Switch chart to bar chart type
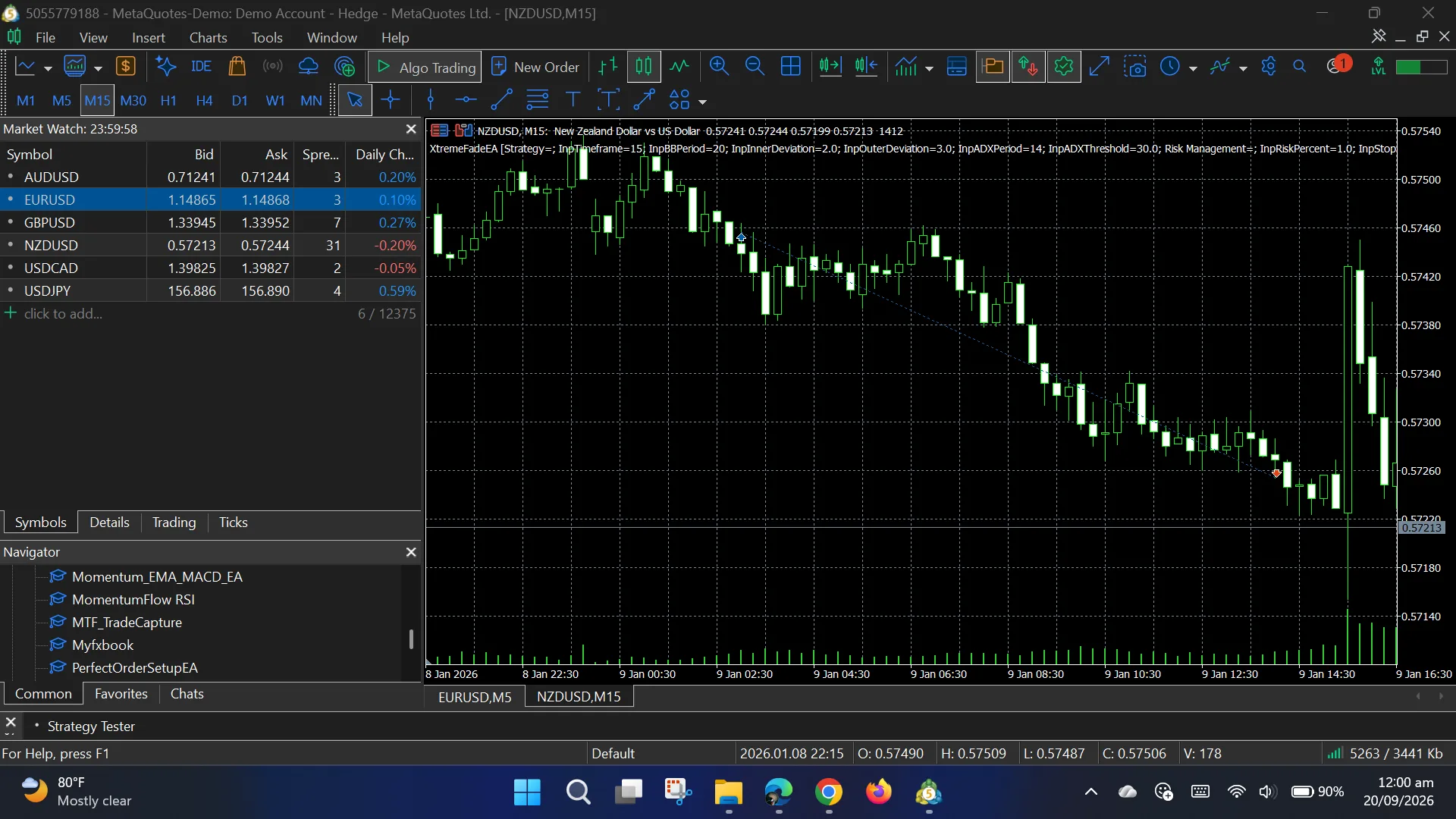 click(608, 67)
